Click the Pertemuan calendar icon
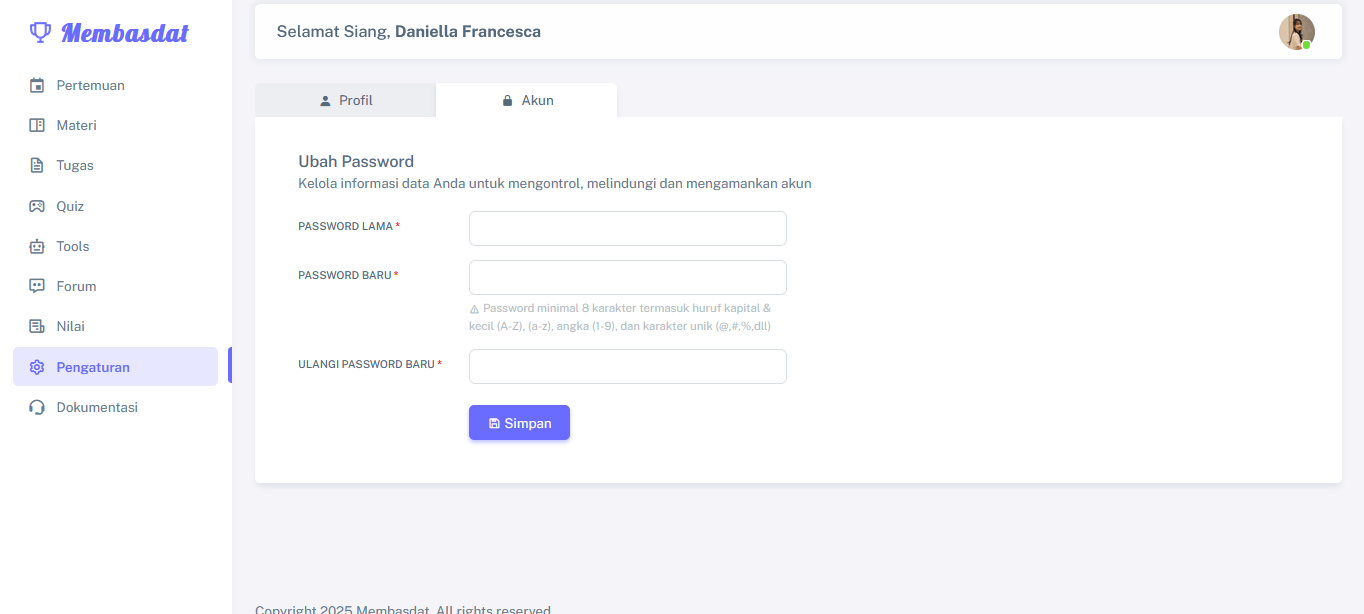 tap(37, 85)
